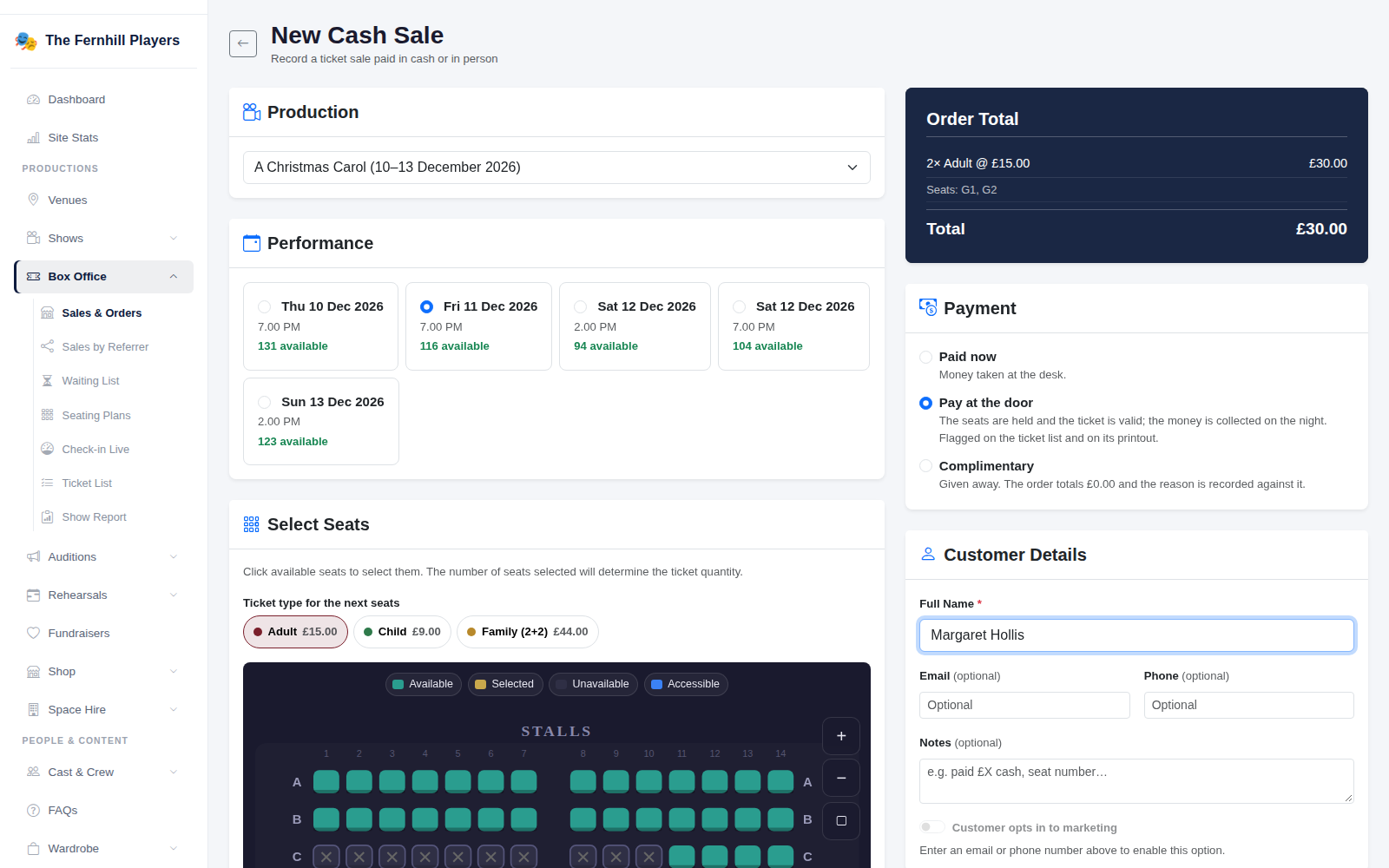Click the Full Name input field

(1136, 635)
